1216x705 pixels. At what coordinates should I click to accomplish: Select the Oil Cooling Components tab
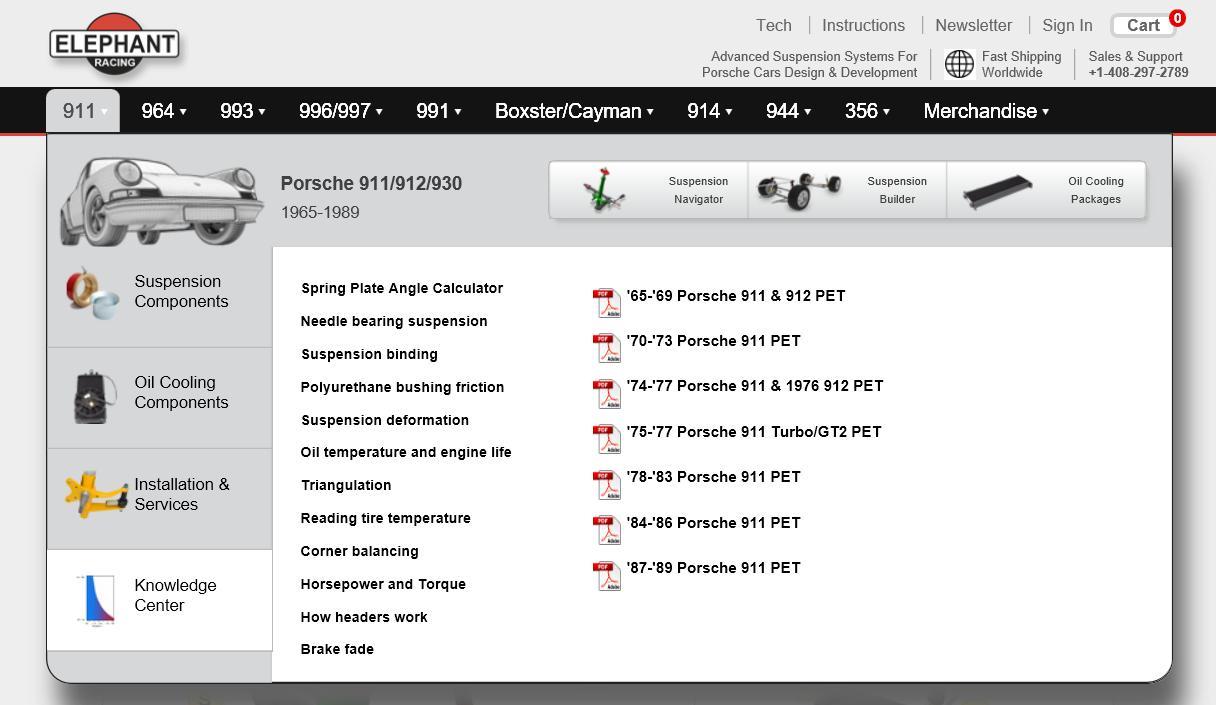coord(160,398)
